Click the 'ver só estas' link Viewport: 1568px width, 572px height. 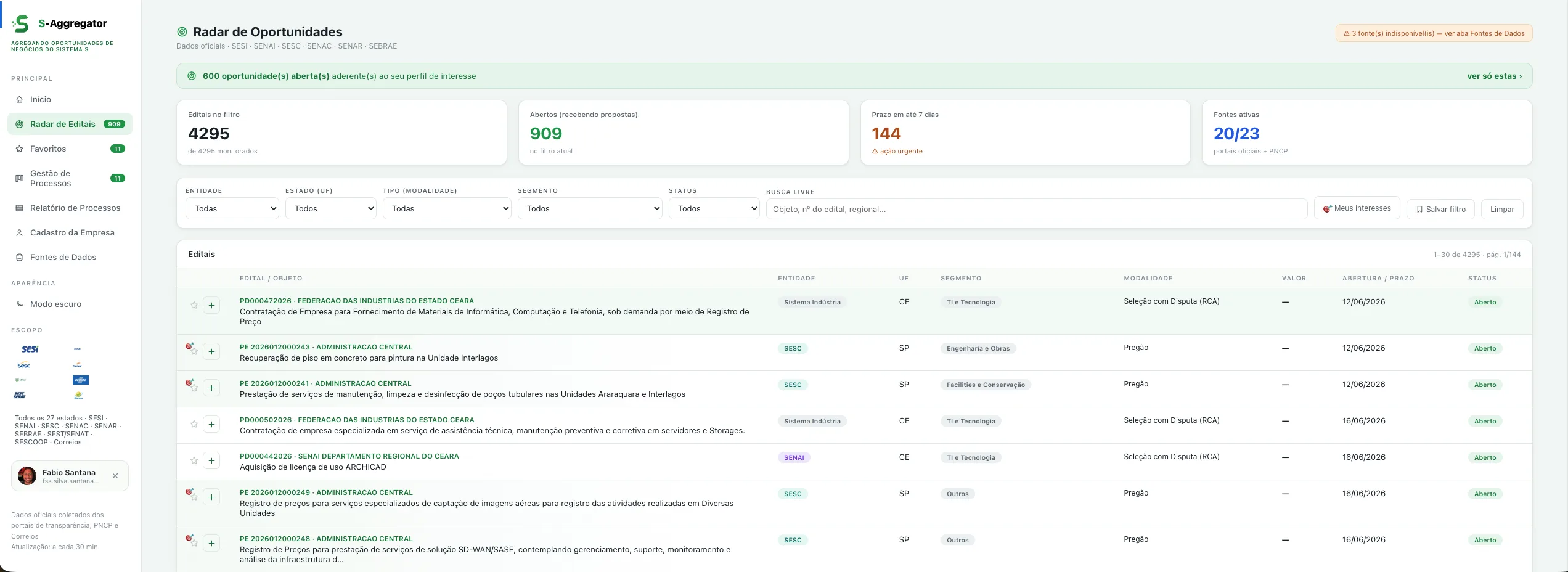[1494, 76]
